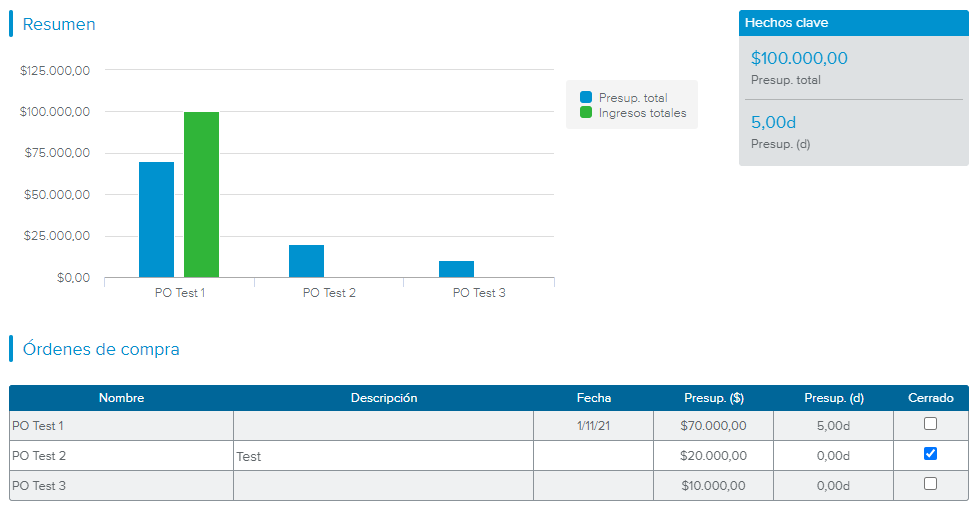Click the $100.000,00 total in Hechos clave
Viewport: 976px width, 511px height.
(799, 59)
